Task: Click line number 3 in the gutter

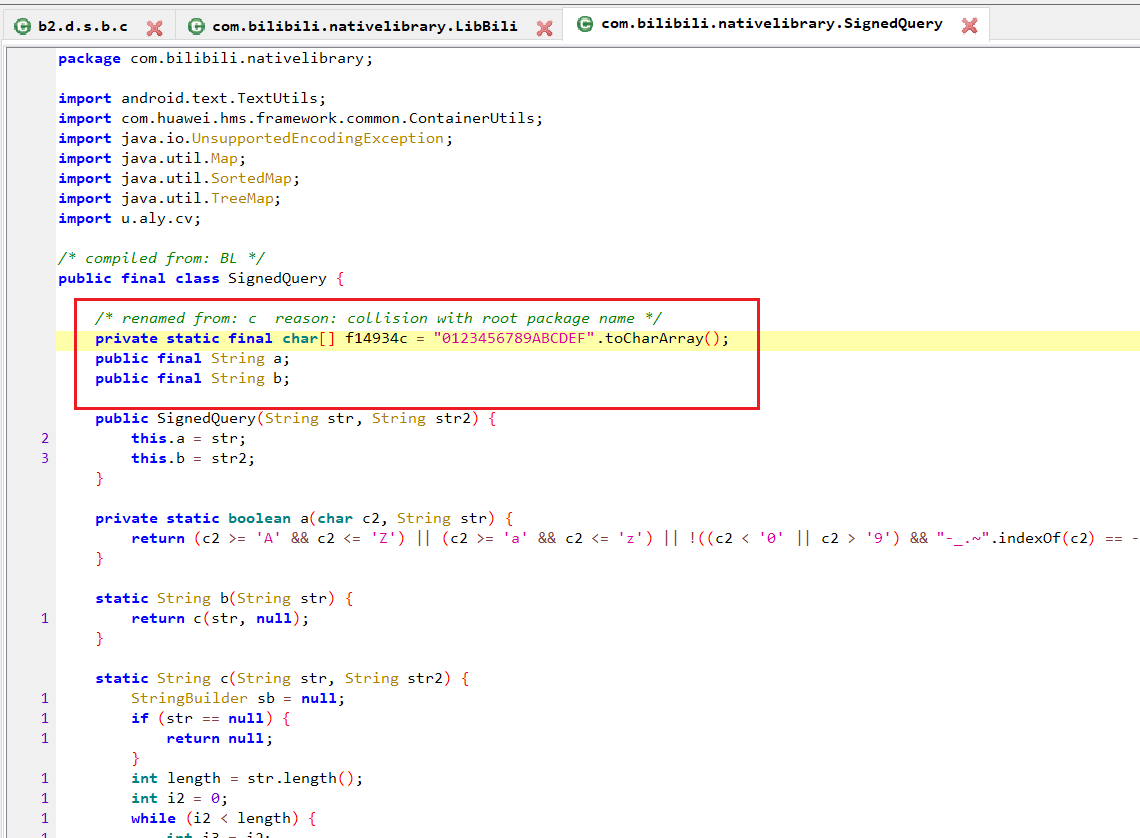Action: tap(45, 458)
